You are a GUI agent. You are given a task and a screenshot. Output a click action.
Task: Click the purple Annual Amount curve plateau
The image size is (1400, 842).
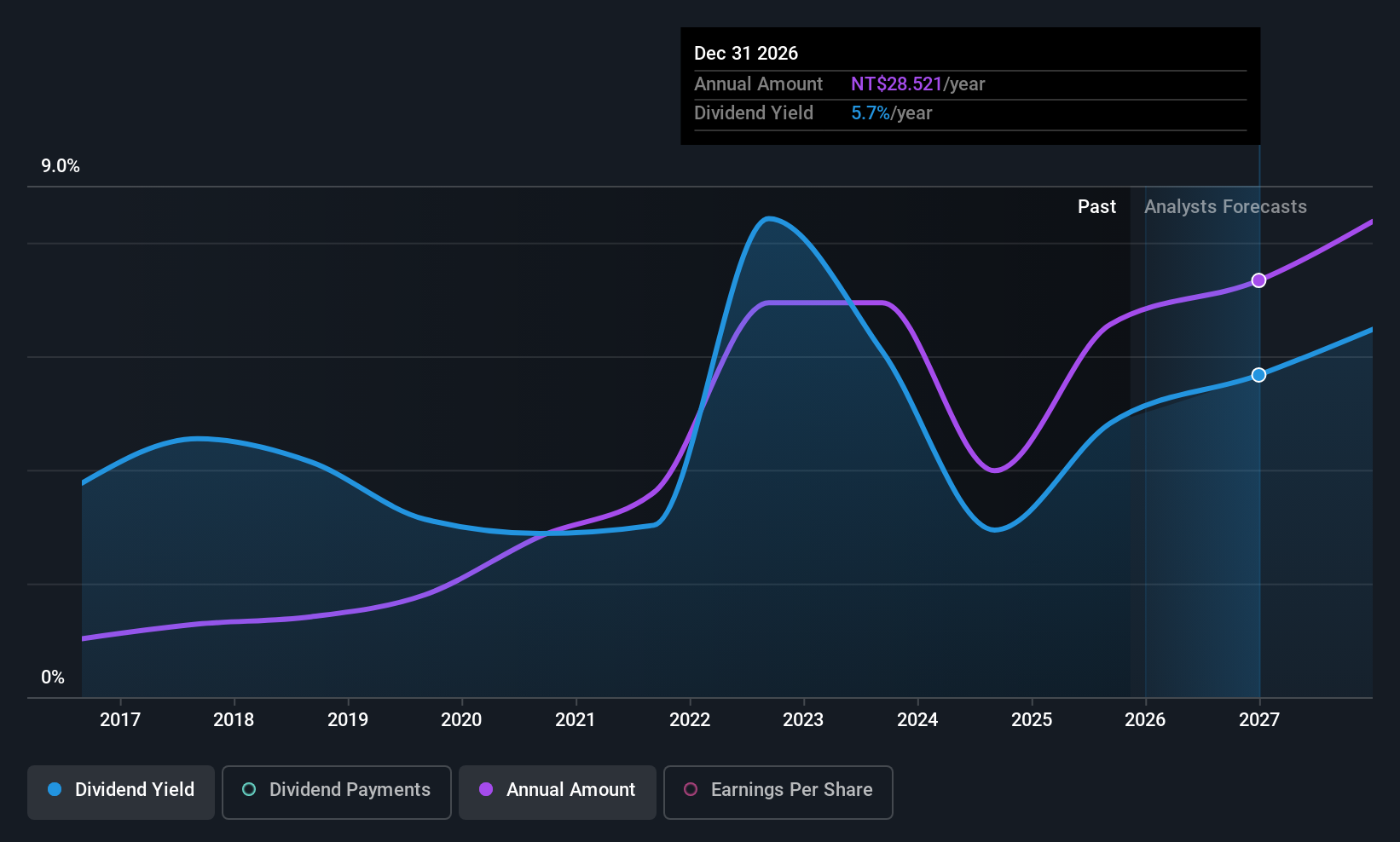pos(823,303)
